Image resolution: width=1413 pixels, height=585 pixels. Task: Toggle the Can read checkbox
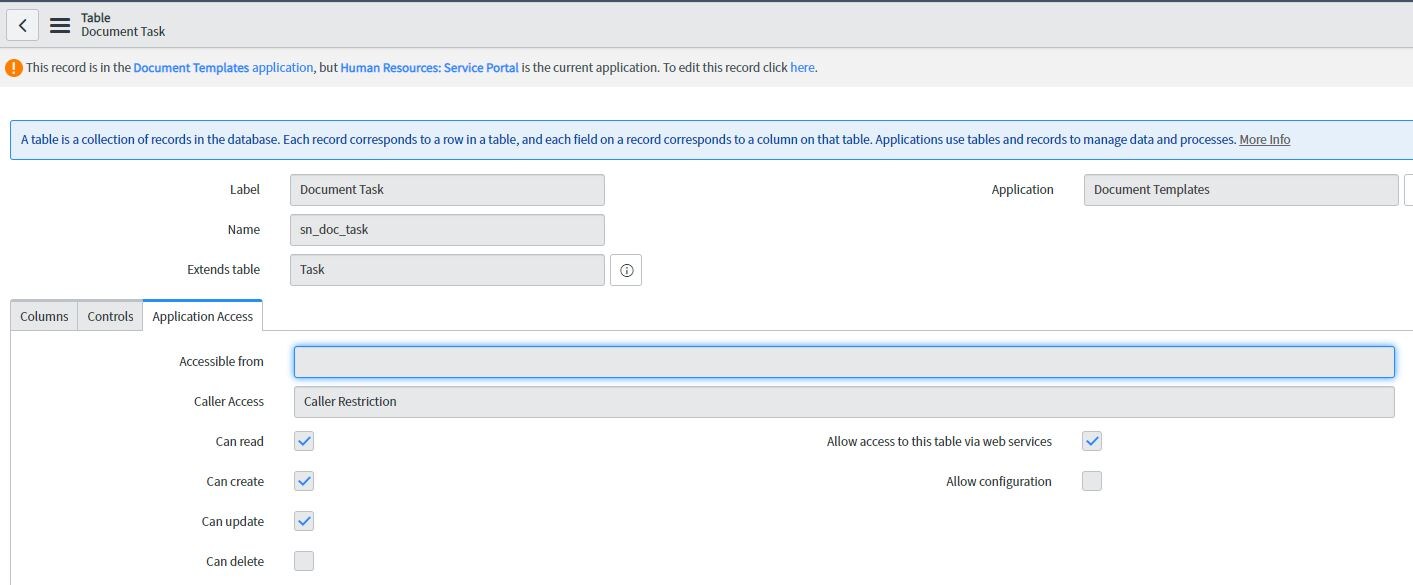304,441
